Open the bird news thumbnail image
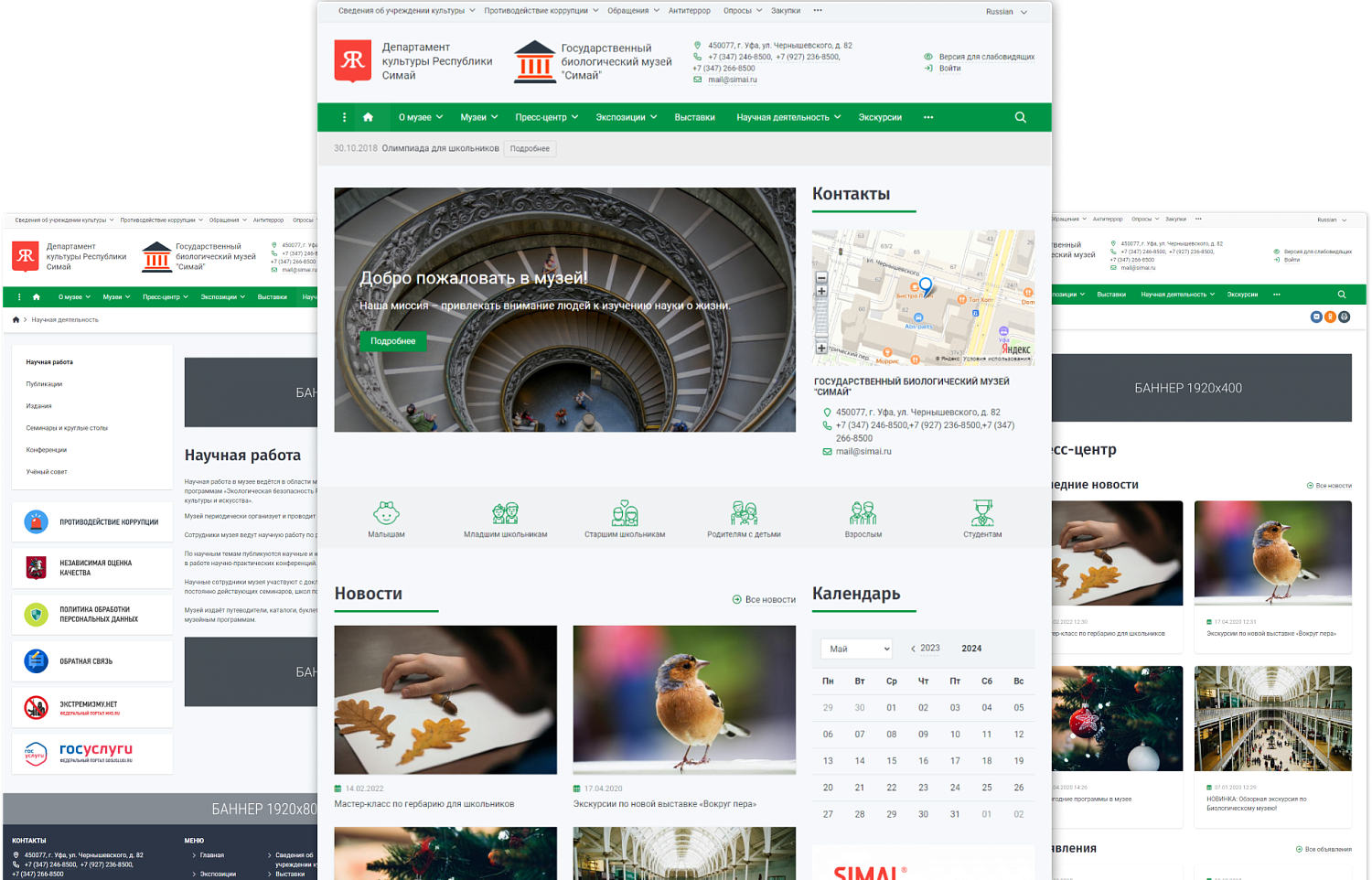1372x880 pixels. pos(684,700)
